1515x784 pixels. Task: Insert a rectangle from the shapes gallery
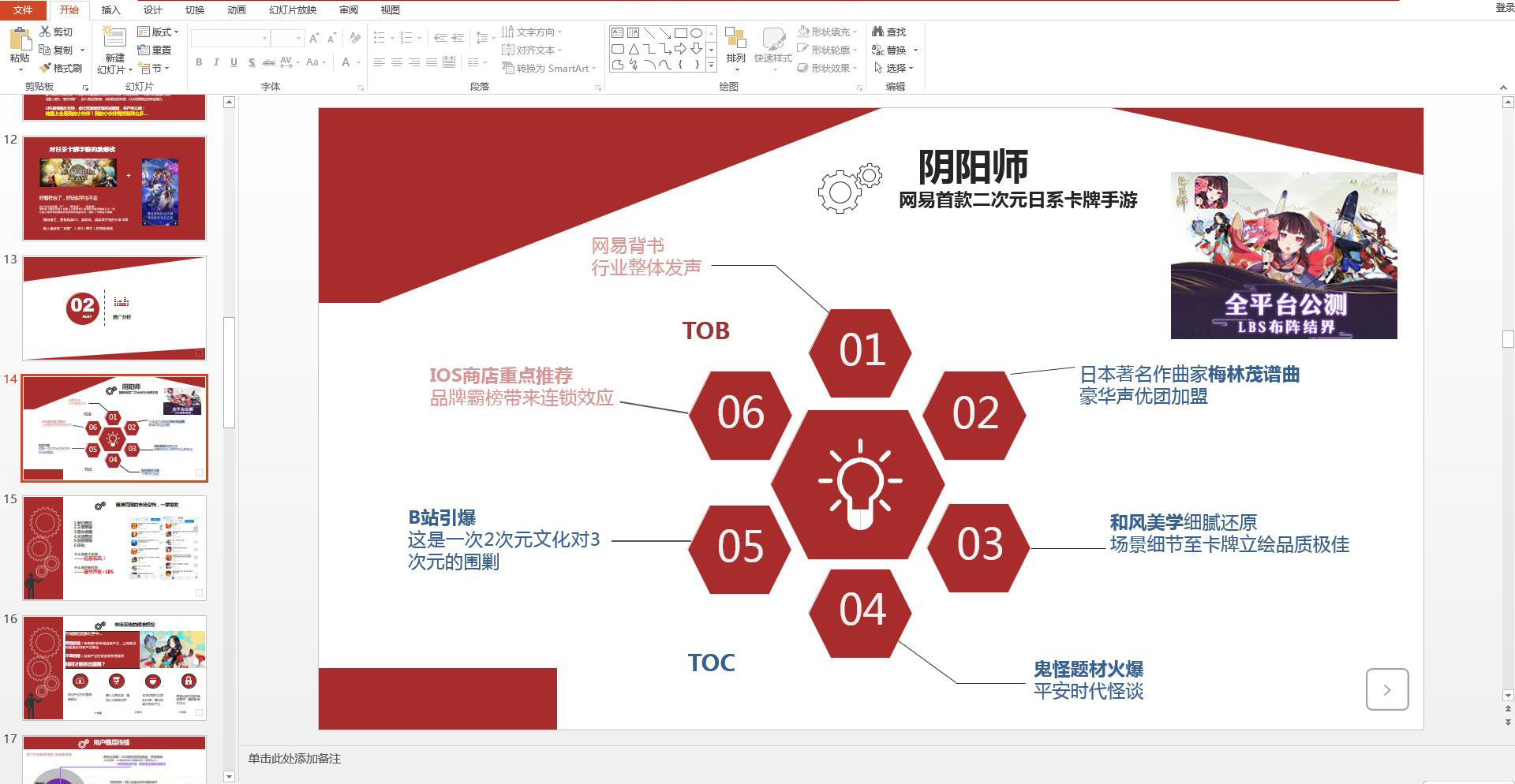(x=680, y=32)
